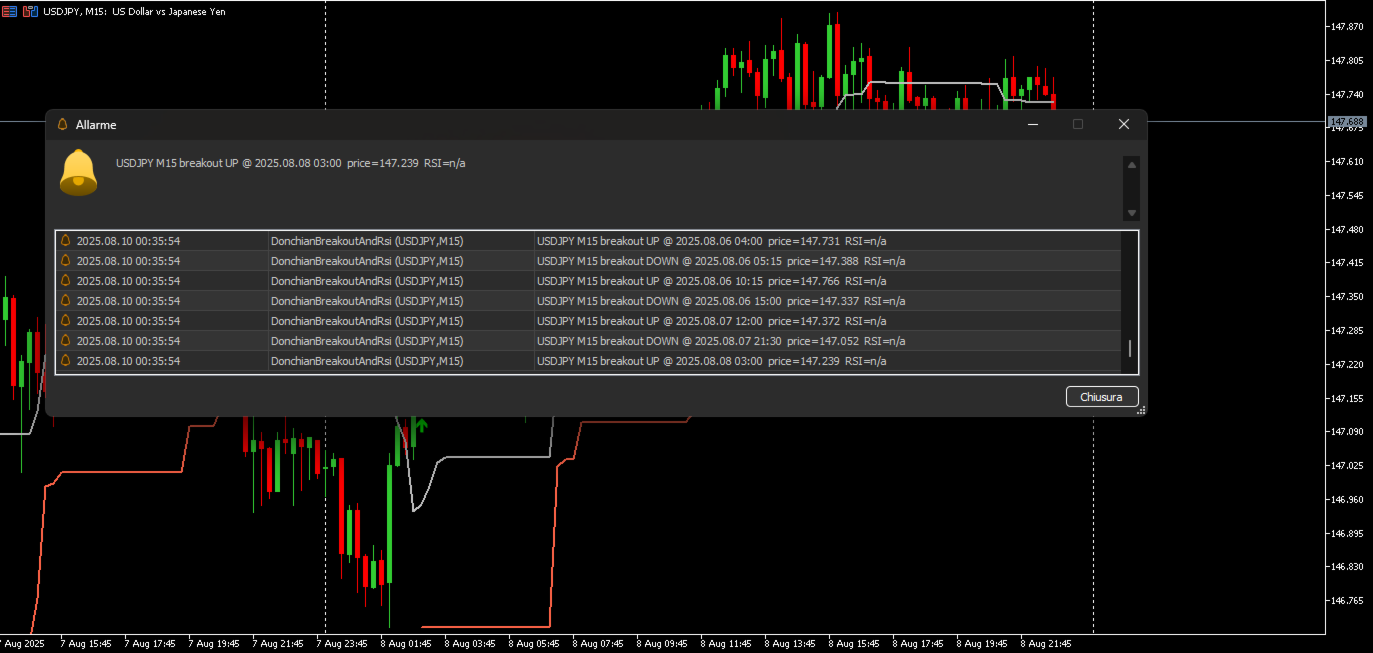Click the small bell in Allarme title bar
This screenshot has width=1373, height=653.
pyautogui.click(x=63, y=124)
